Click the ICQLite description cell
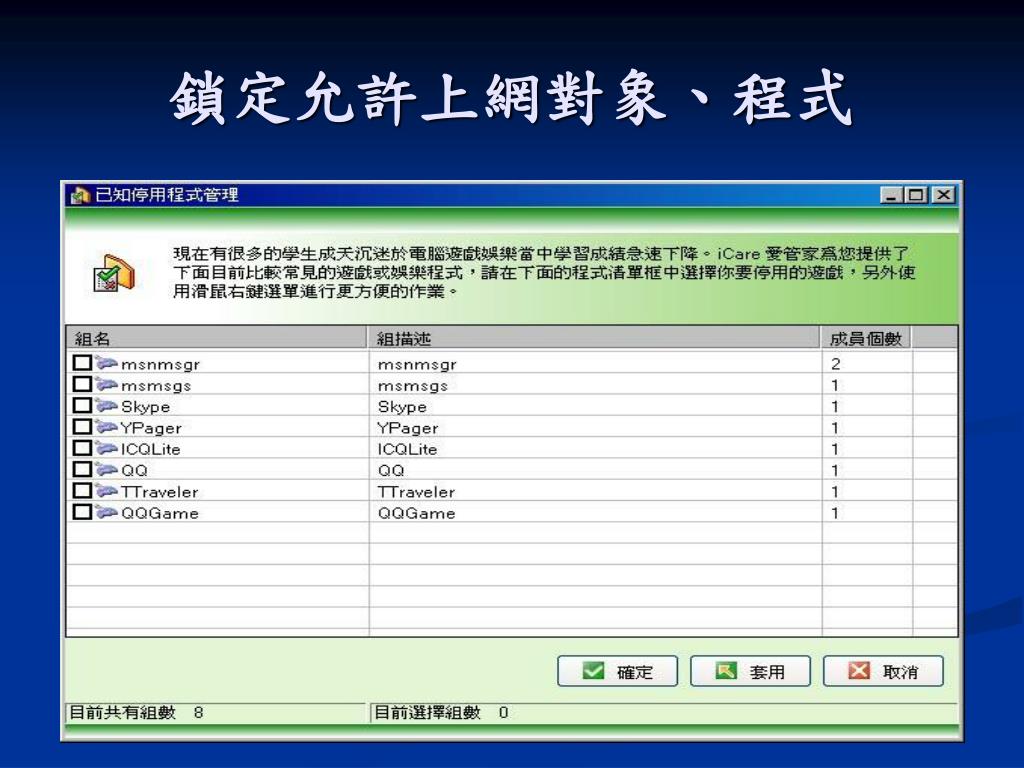This screenshot has height=768, width=1024. coord(595,448)
